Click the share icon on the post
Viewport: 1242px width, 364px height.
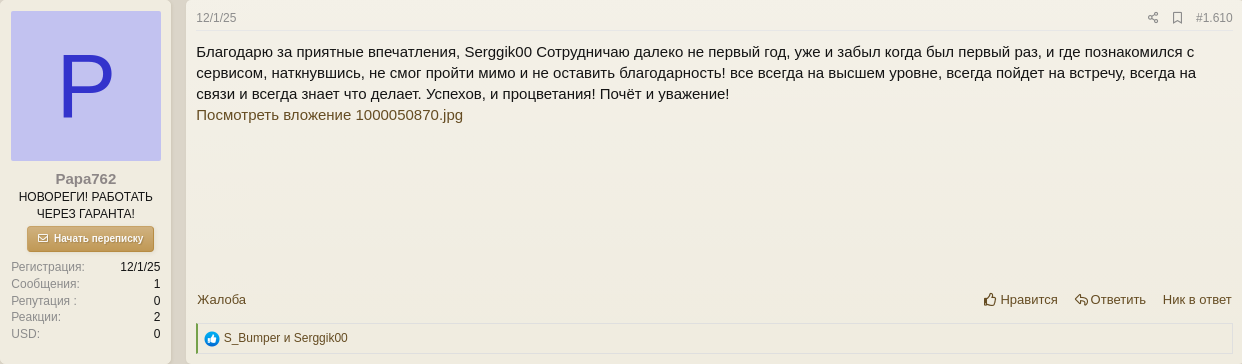pyautogui.click(x=1153, y=18)
